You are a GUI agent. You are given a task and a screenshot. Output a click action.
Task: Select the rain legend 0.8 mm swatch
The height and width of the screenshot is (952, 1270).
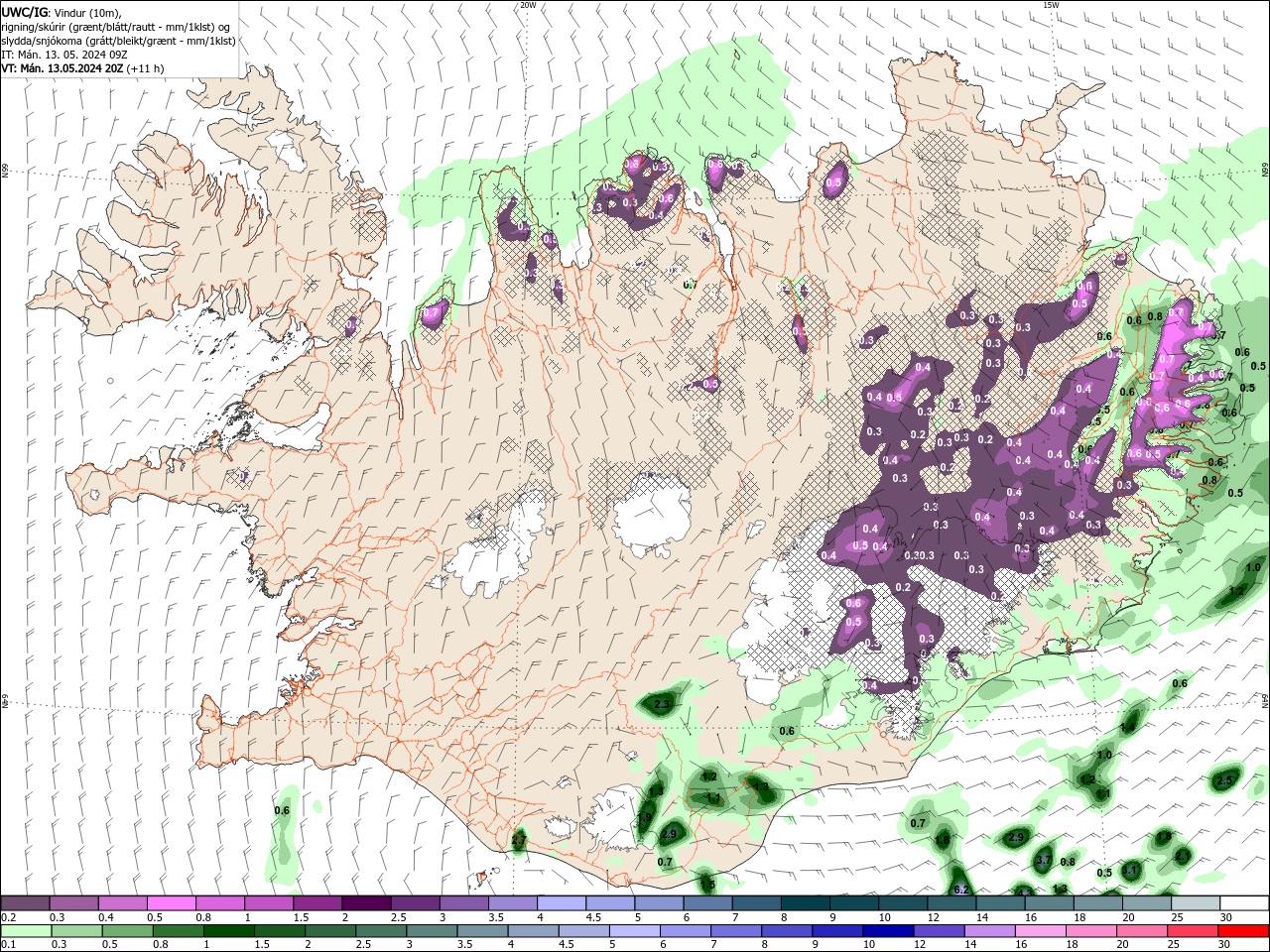(178, 931)
